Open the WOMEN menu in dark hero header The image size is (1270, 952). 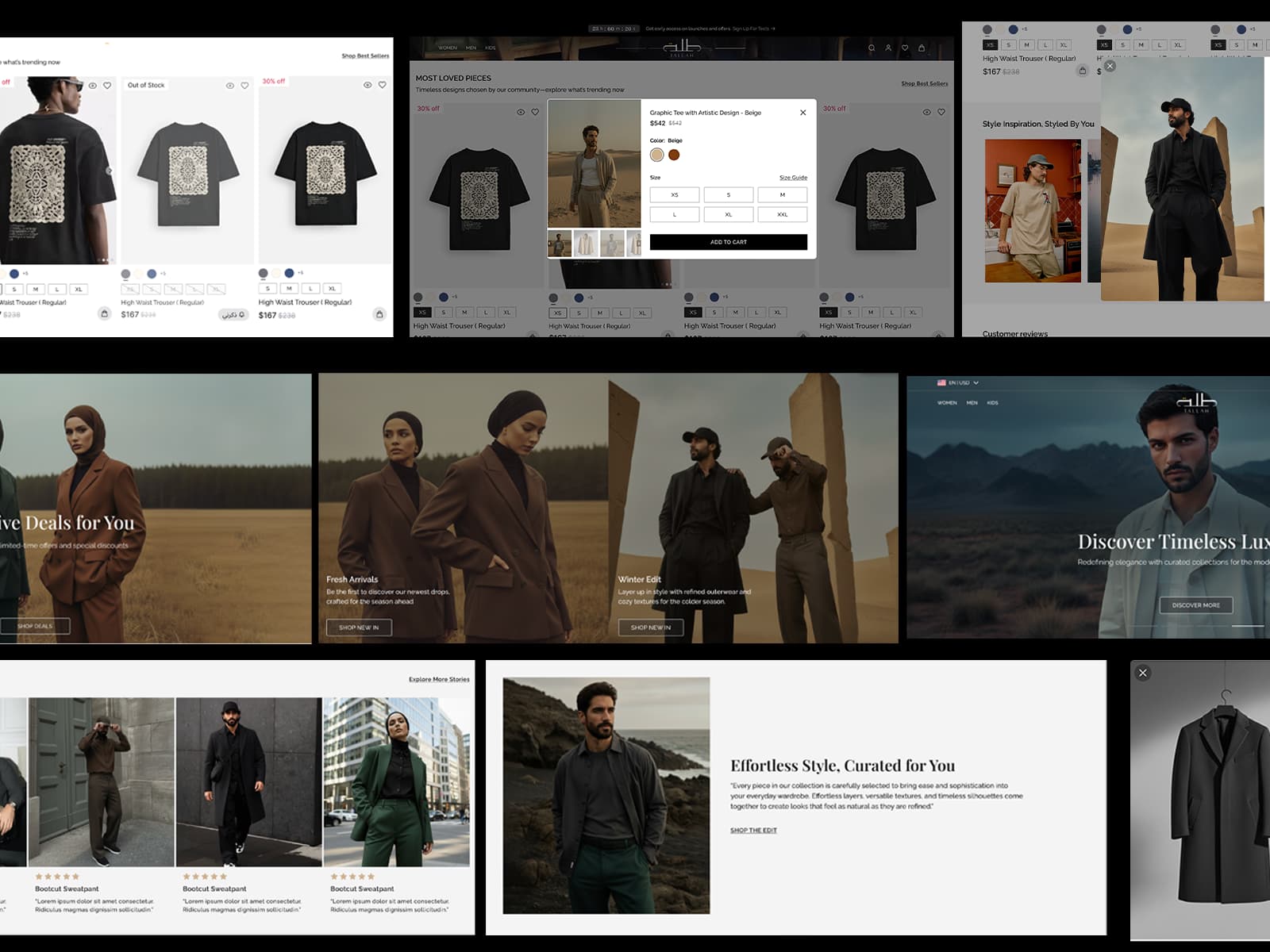click(947, 403)
